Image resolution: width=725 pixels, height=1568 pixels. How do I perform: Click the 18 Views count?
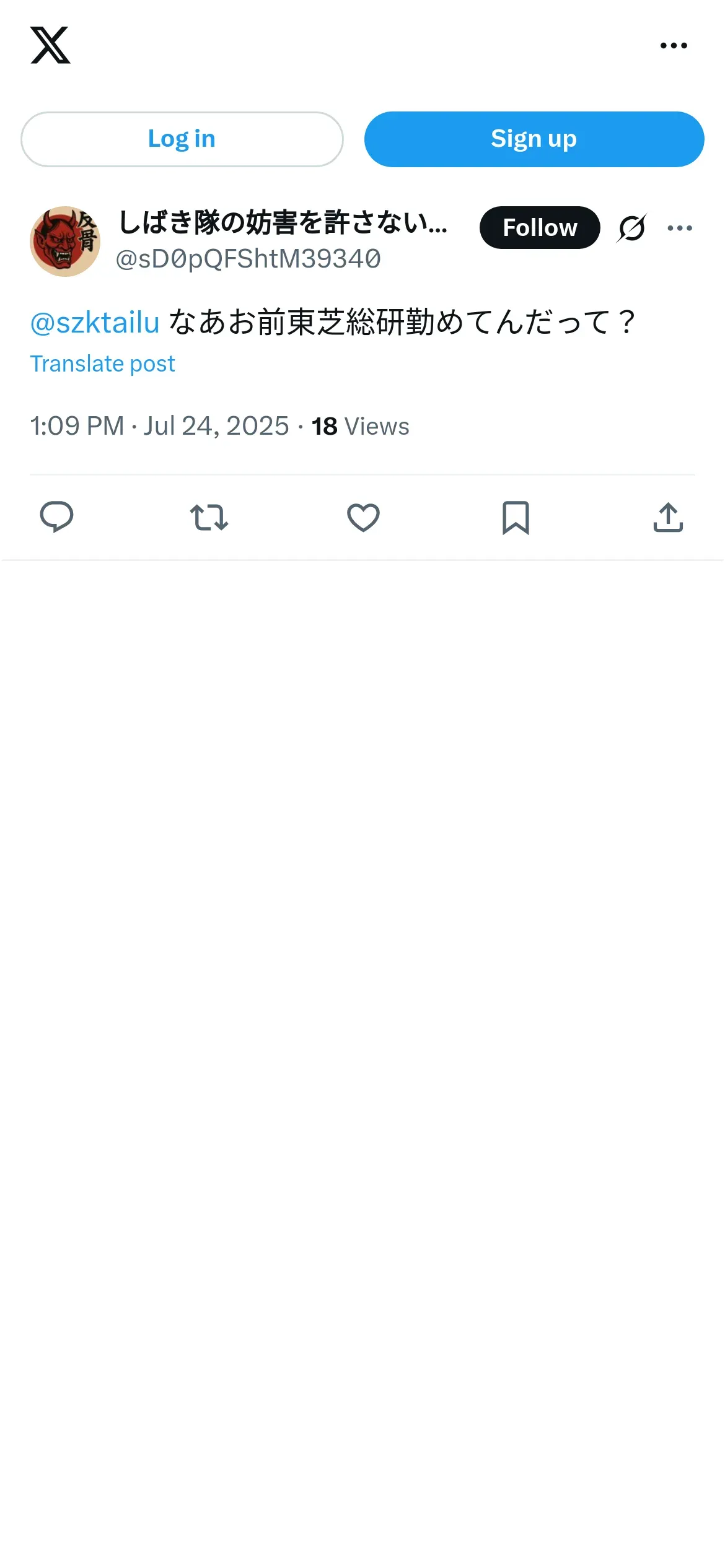360,426
